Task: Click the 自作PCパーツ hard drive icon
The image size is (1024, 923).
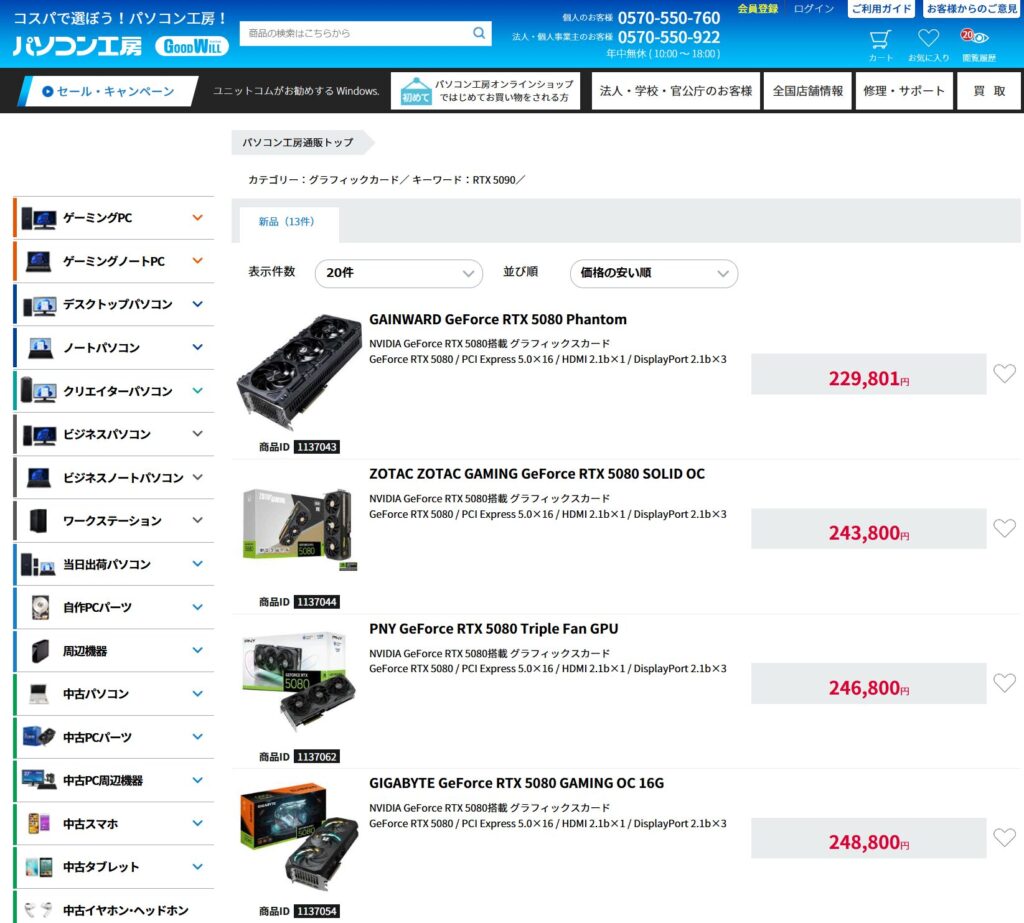Action: point(40,607)
